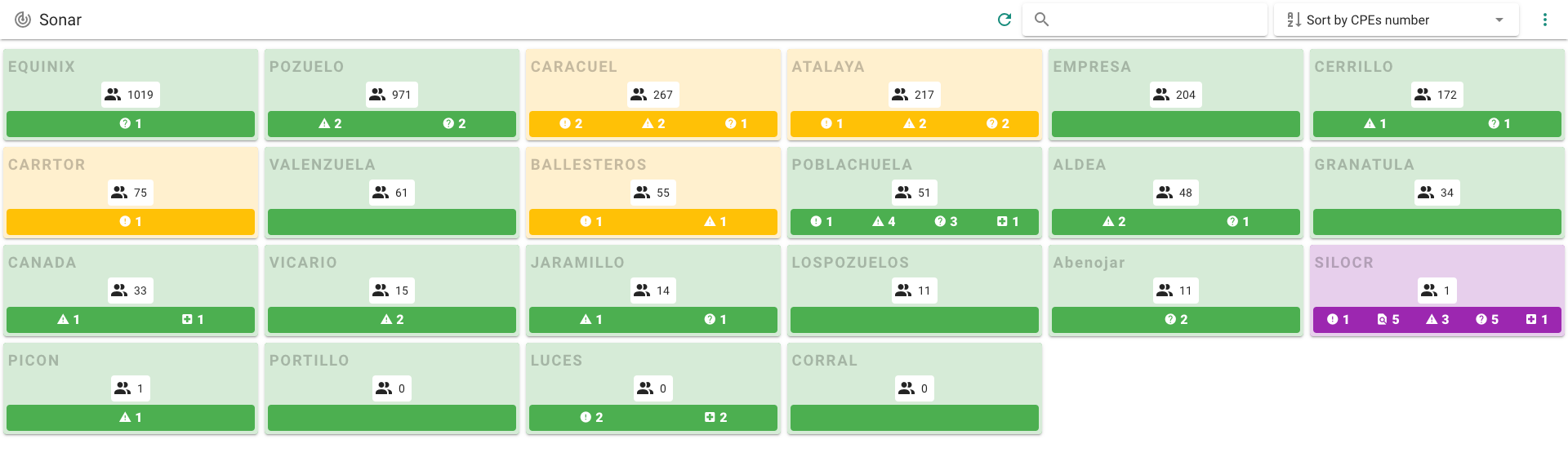Screen dimensions: 1568x457
Task: Open the EMPRESA site card title
Action: pyautogui.click(x=1092, y=67)
